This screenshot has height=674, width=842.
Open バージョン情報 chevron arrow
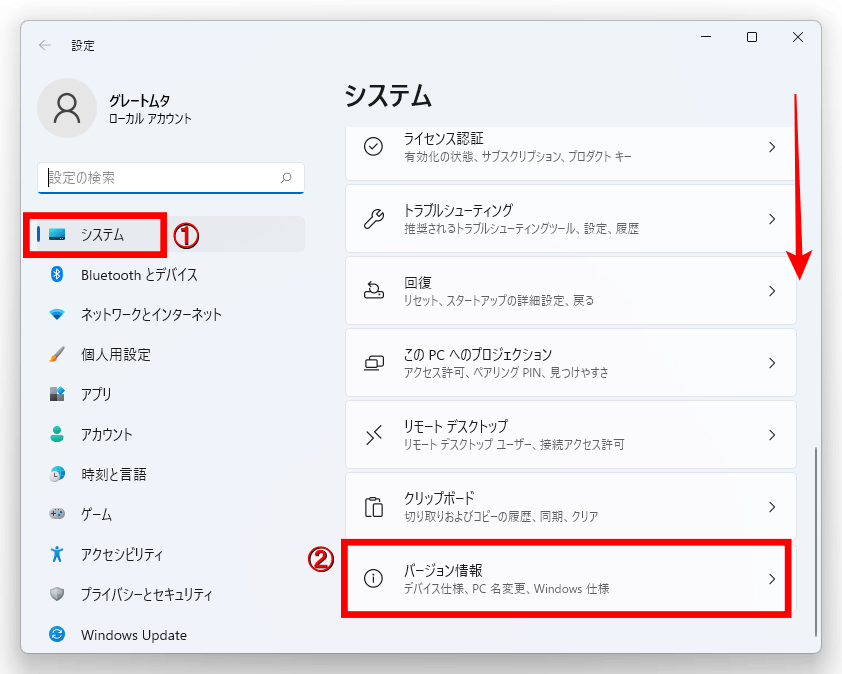[x=772, y=579]
